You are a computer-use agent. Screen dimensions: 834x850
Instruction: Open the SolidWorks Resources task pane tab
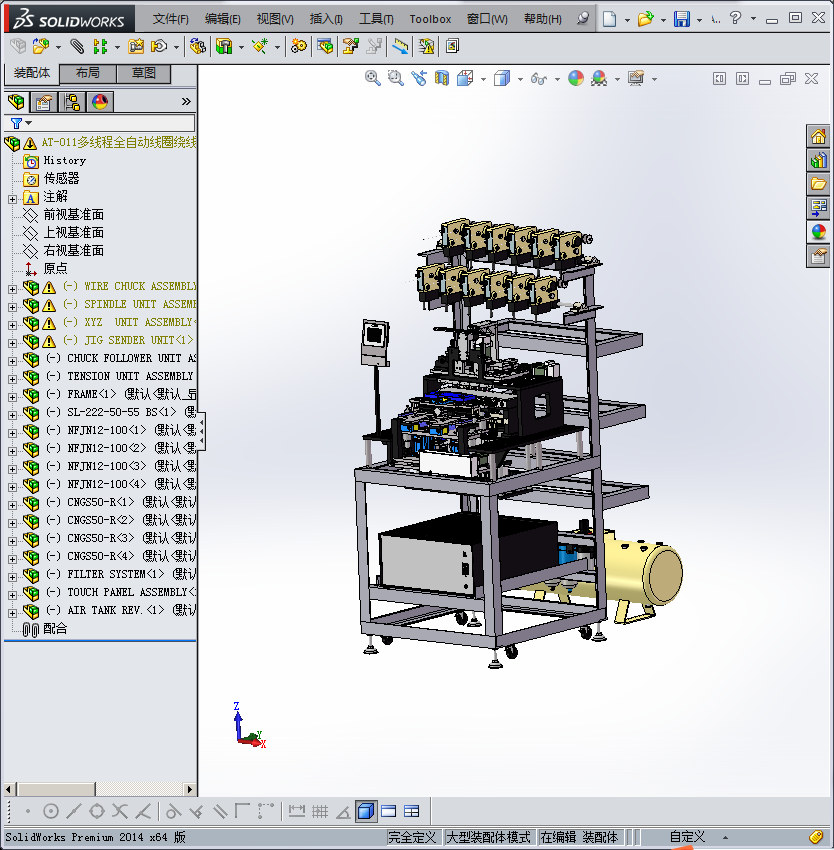click(818, 136)
